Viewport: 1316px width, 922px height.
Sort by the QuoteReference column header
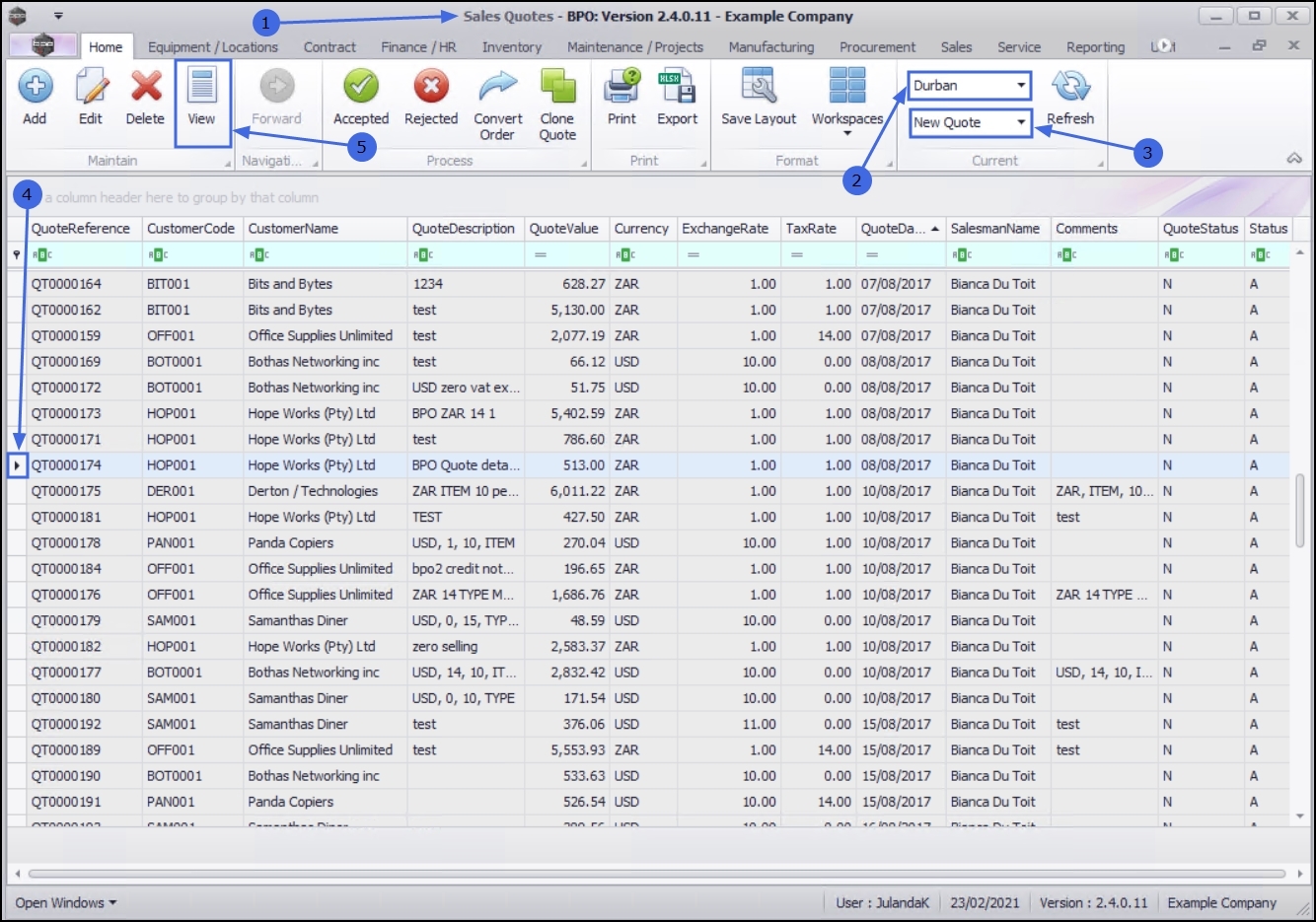pos(85,229)
